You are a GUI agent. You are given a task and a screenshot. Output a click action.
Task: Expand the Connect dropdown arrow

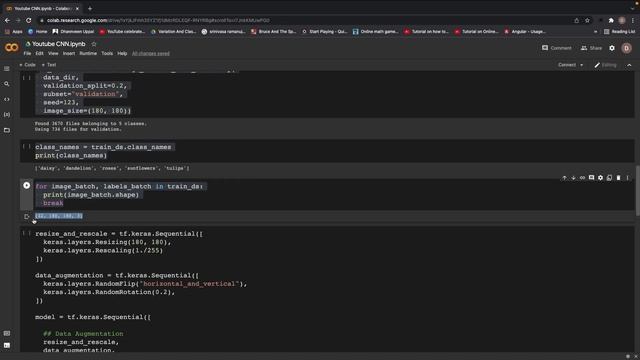(x=582, y=65)
